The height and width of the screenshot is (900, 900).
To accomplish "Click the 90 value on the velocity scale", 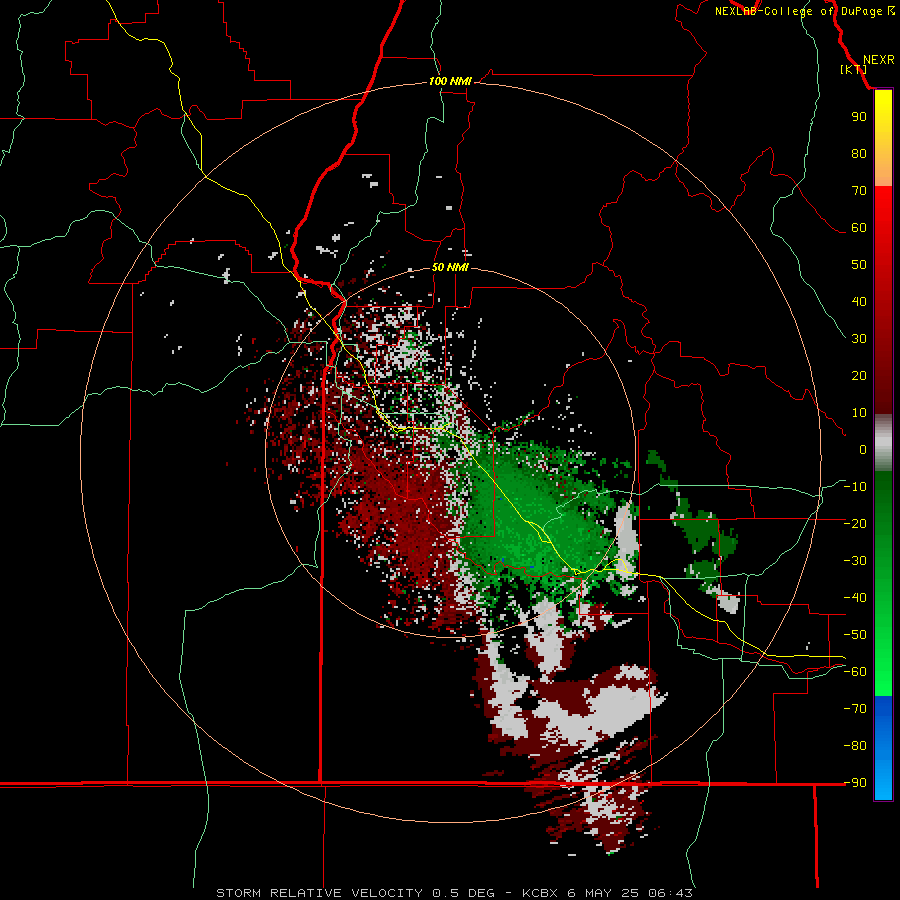I will pos(859,117).
